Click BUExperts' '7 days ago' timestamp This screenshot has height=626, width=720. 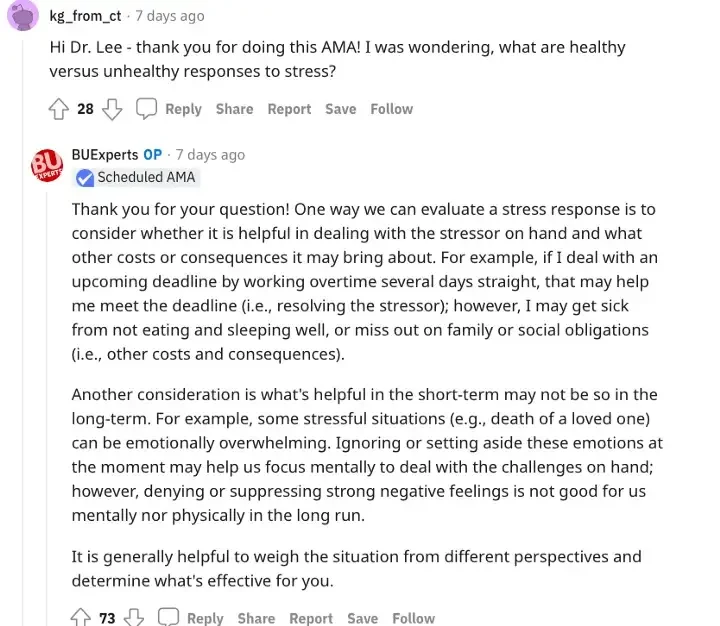[x=210, y=155]
